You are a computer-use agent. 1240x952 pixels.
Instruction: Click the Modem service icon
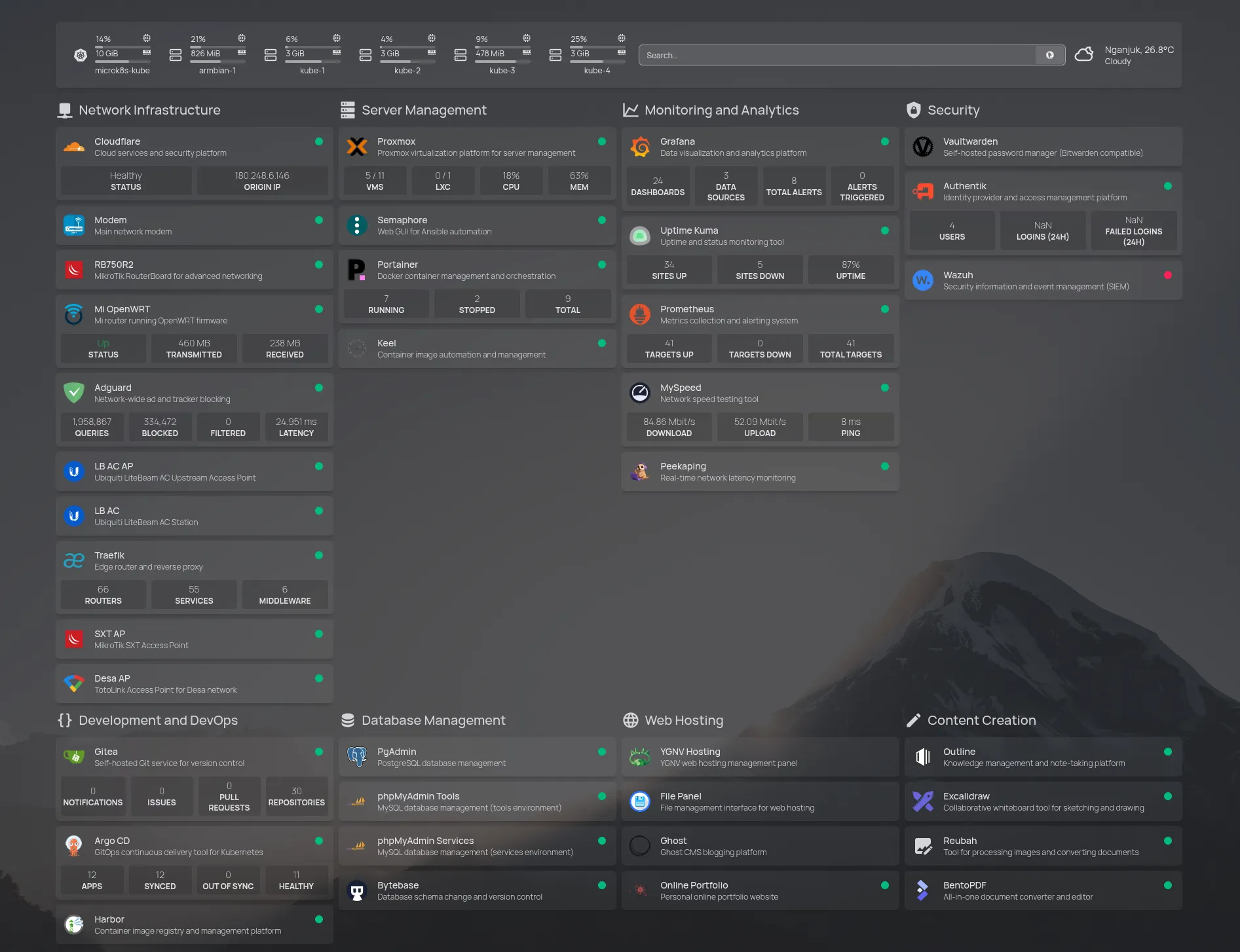click(74, 225)
